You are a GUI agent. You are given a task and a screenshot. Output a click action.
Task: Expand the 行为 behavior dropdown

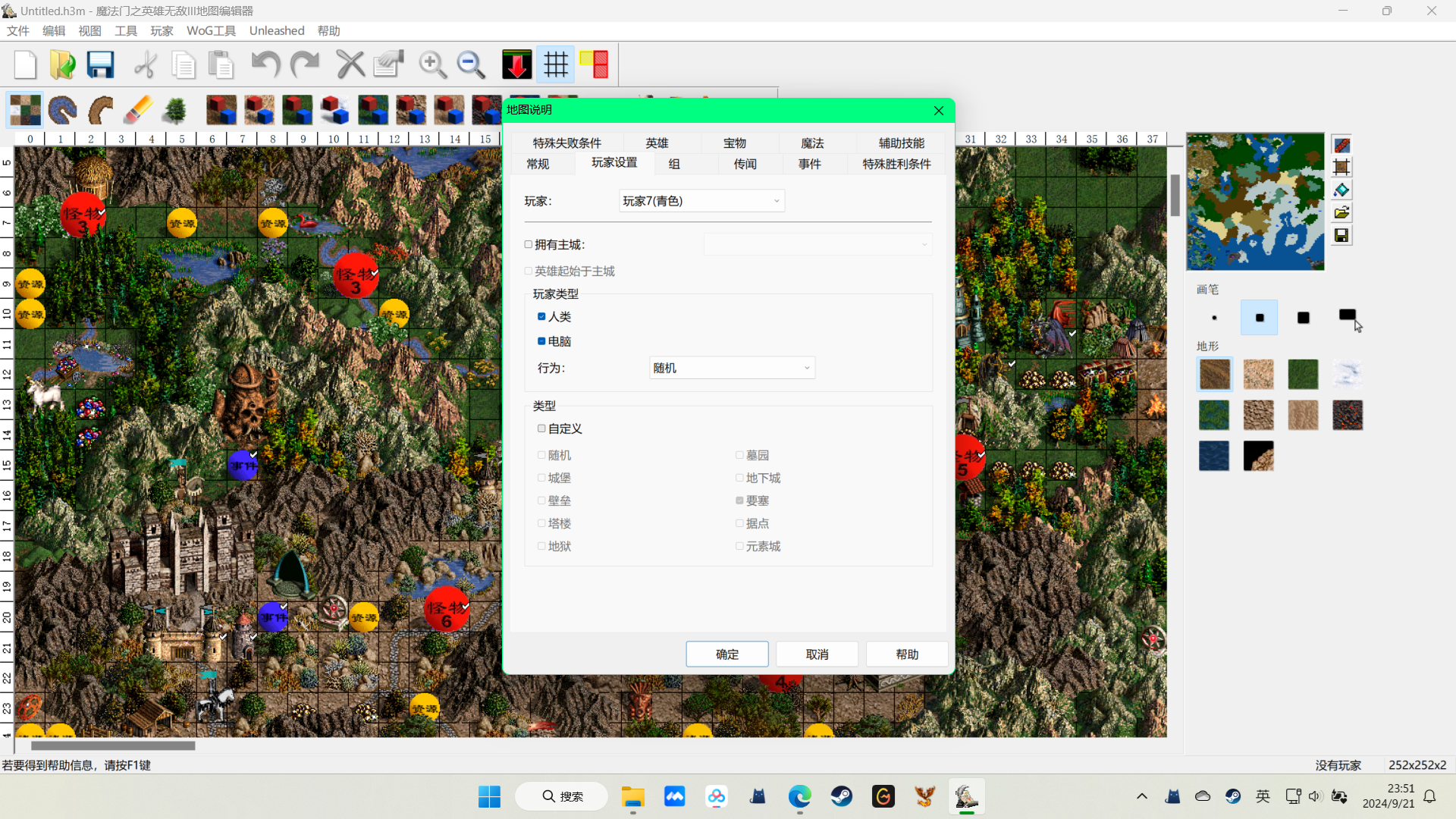(732, 368)
